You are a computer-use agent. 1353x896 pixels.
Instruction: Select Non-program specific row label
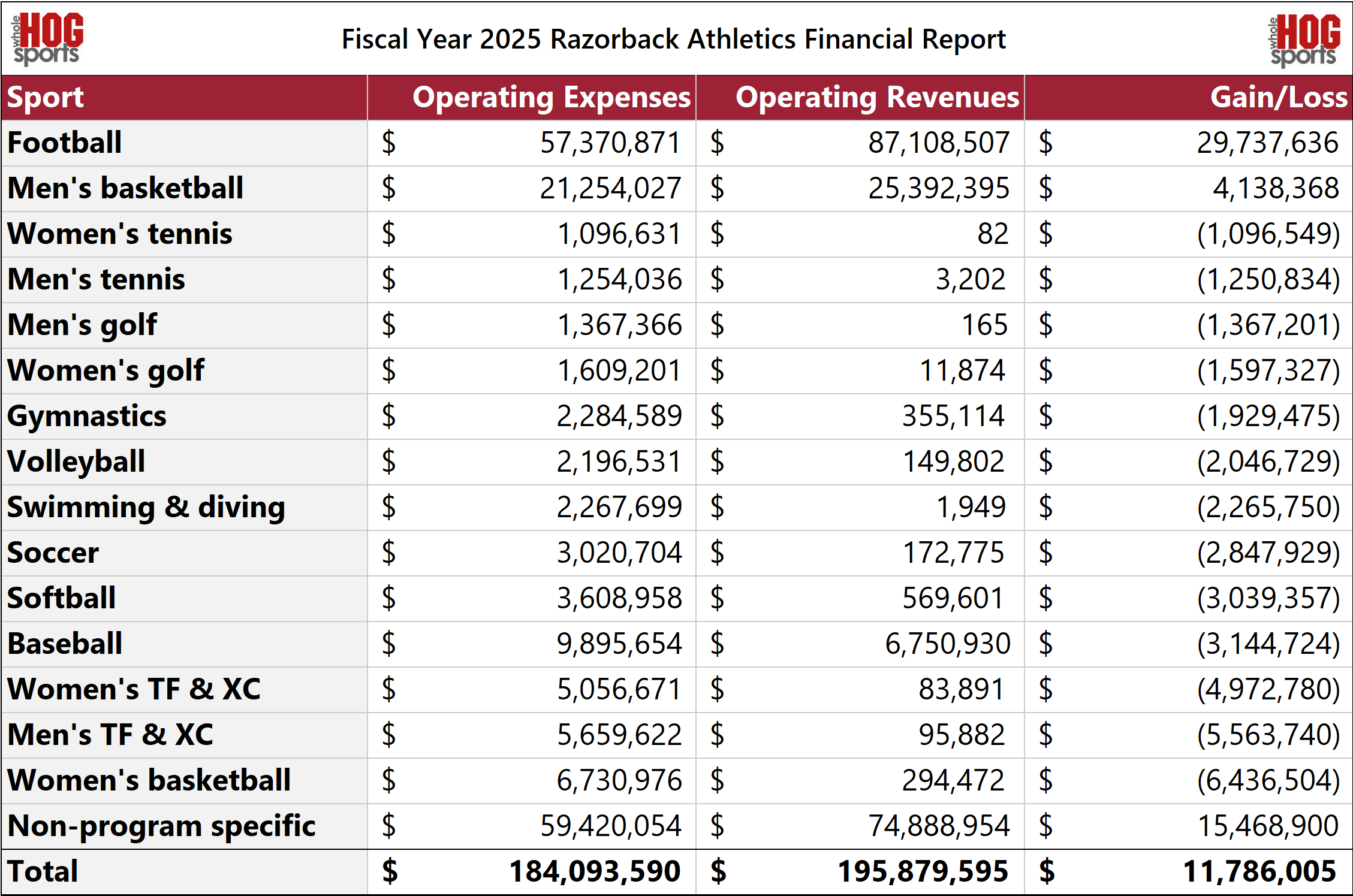pyautogui.click(x=161, y=826)
